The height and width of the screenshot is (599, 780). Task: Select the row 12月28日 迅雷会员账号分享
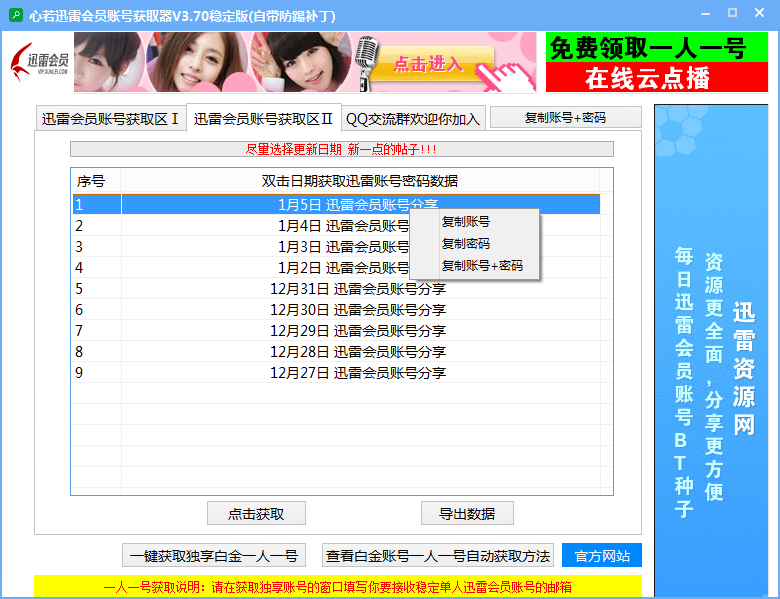(336, 352)
